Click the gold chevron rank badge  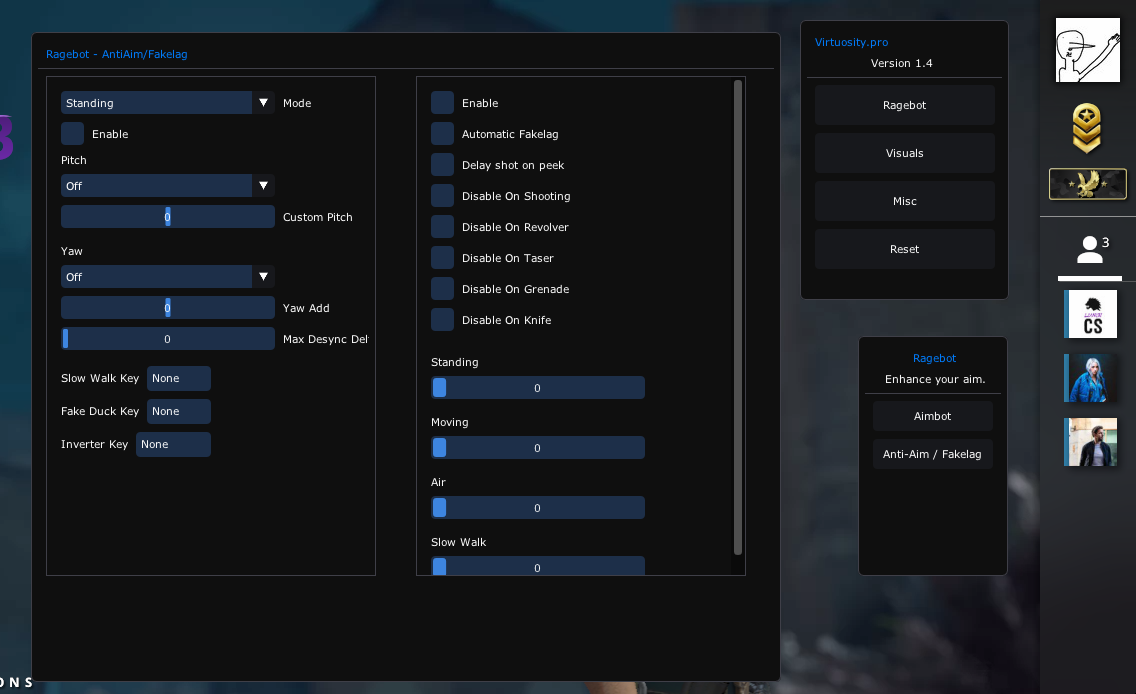[1087, 128]
